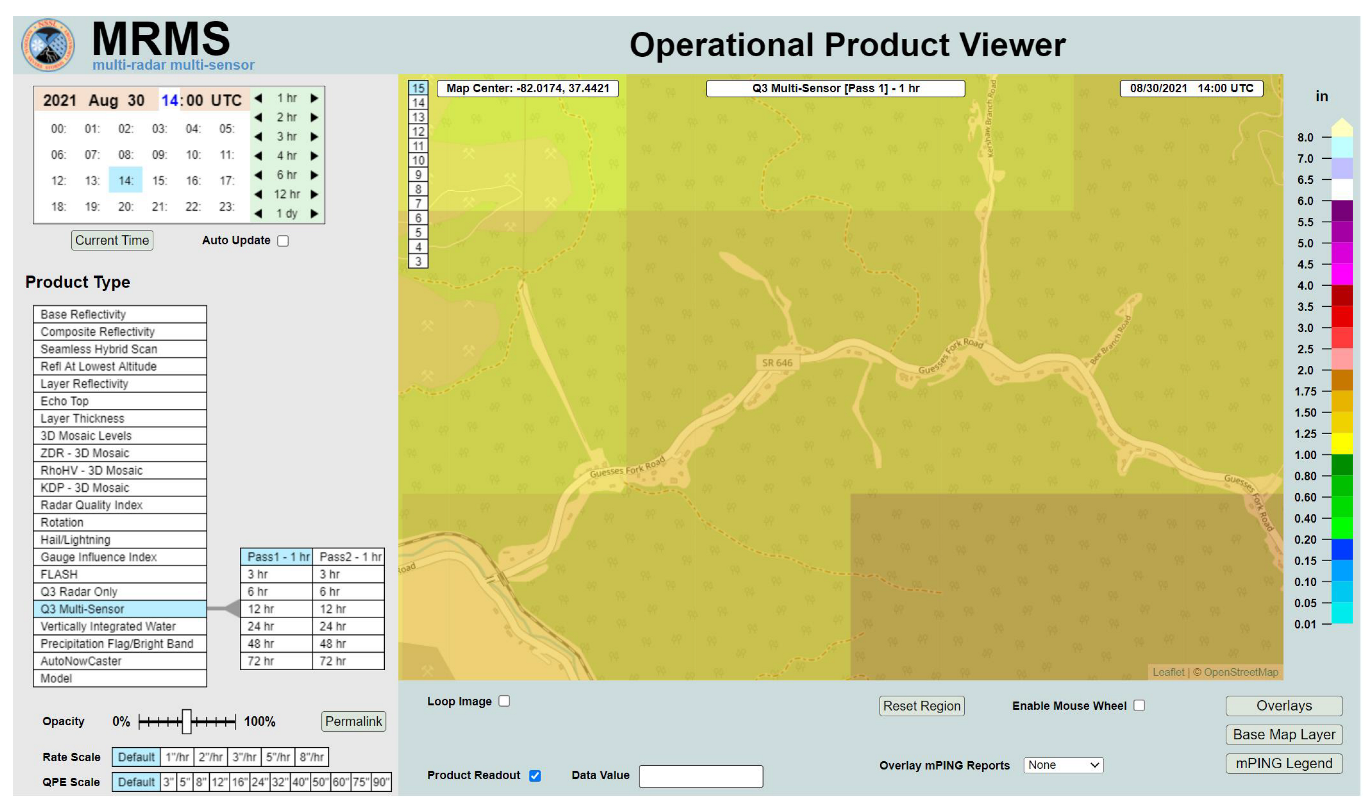1367x805 pixels.
Task: Expand the Overlays panel
Action: [x=1284, y=706]
